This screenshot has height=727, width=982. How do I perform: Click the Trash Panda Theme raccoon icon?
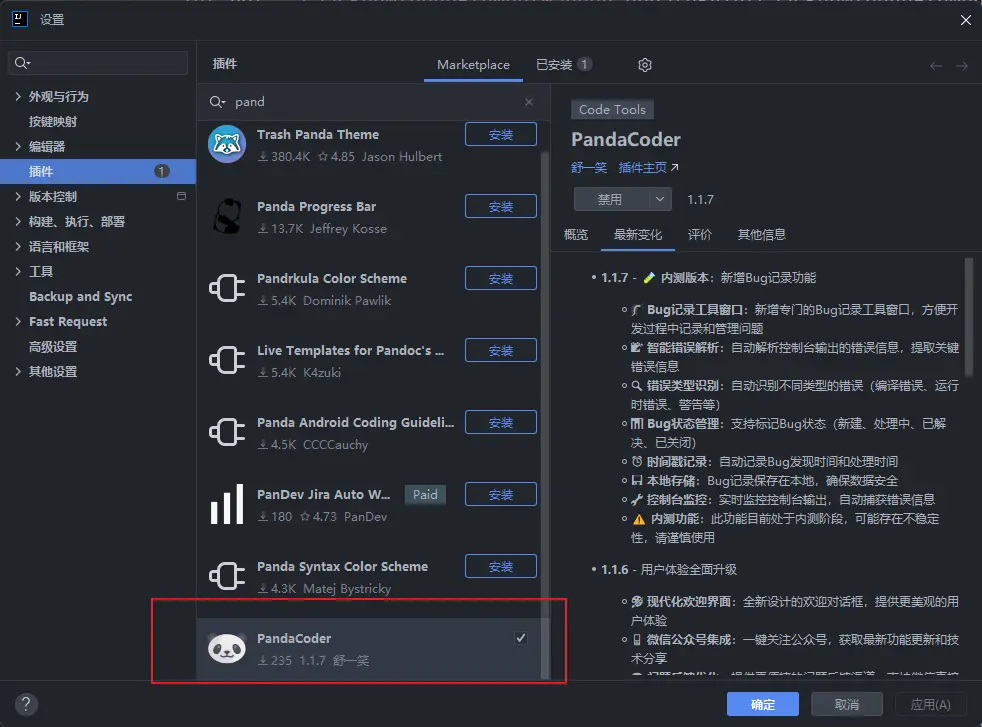coord(227,144)
